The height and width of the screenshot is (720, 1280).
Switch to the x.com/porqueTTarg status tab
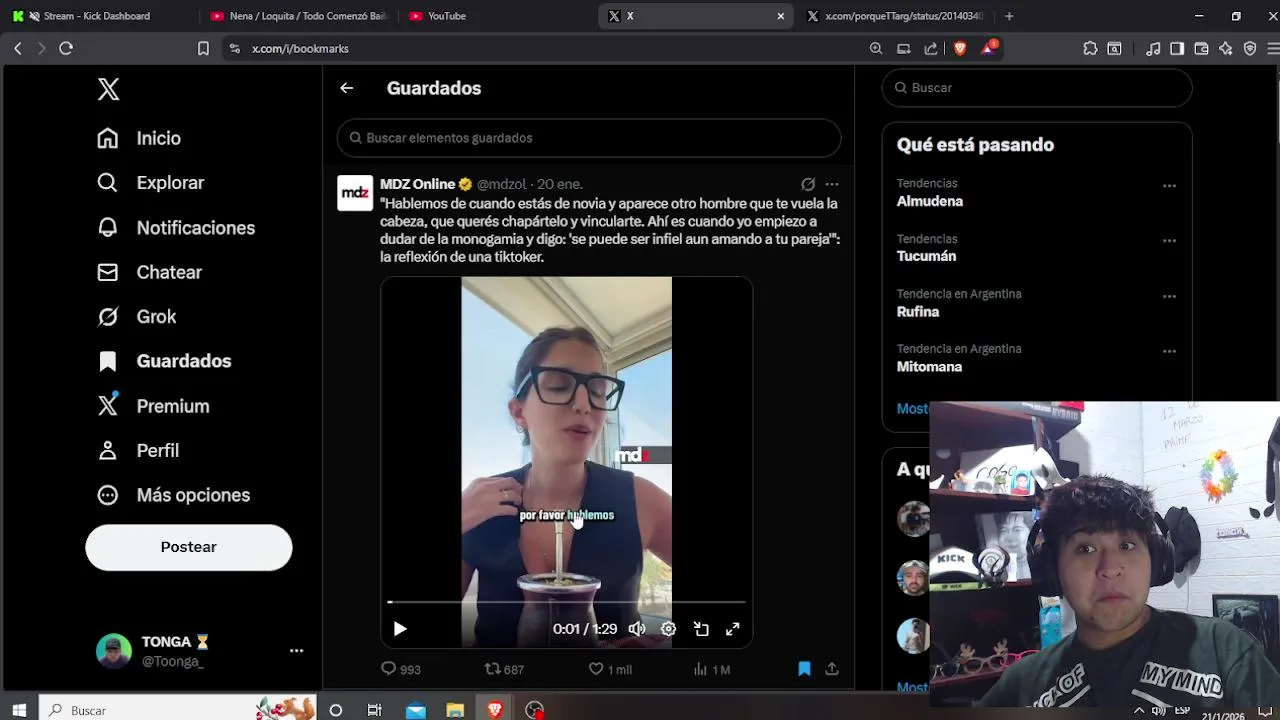point(895,16)
